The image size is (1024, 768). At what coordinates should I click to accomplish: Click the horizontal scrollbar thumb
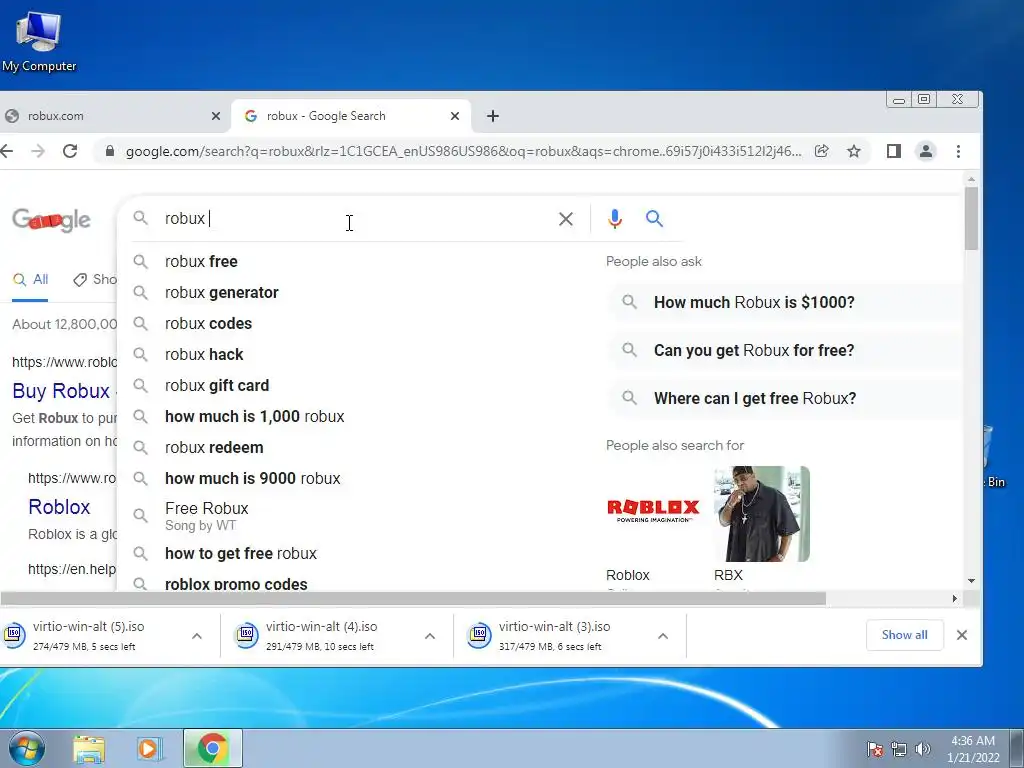point(413,599)
